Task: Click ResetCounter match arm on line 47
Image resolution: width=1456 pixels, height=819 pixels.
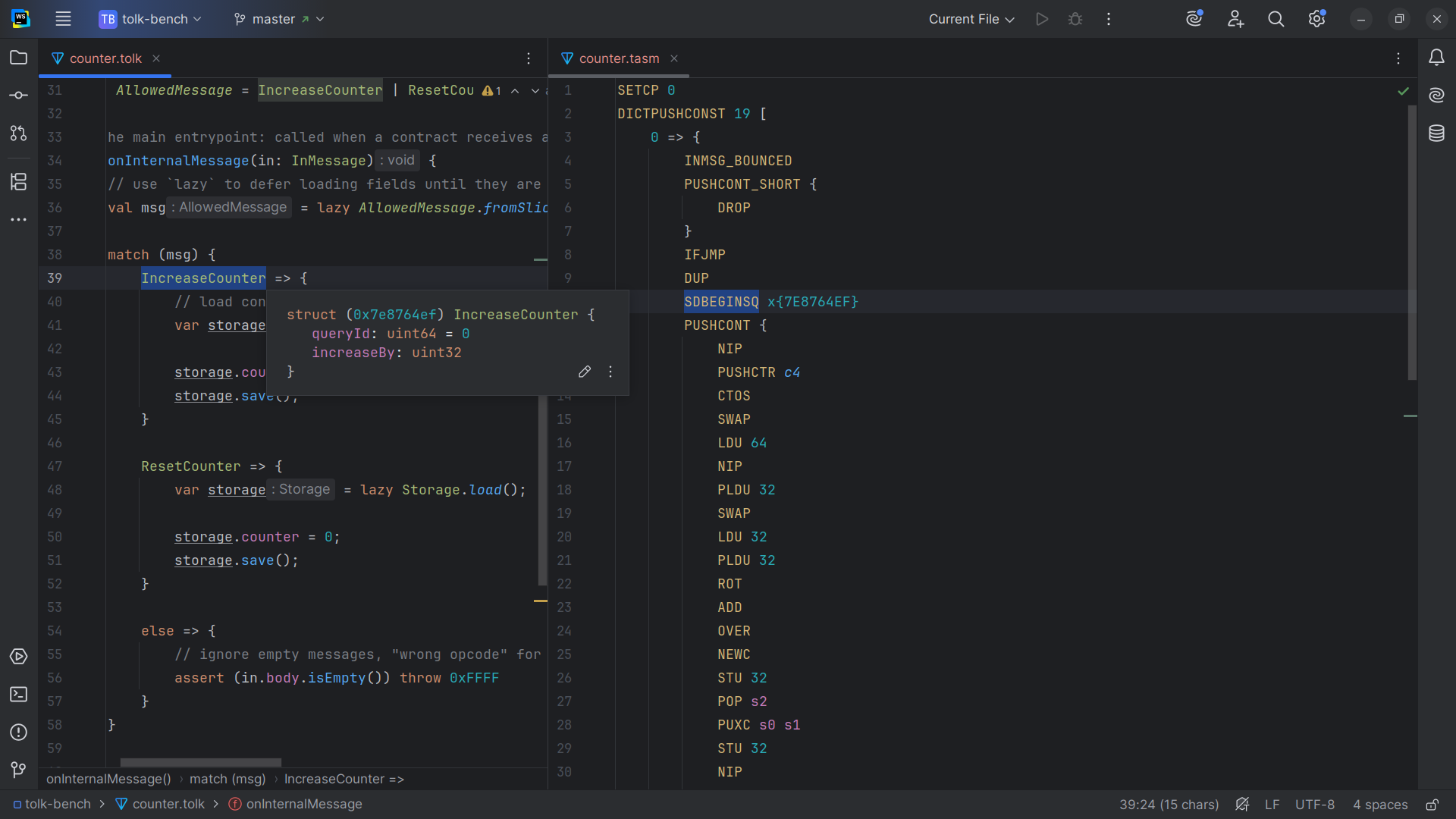Action: [191, 466]
